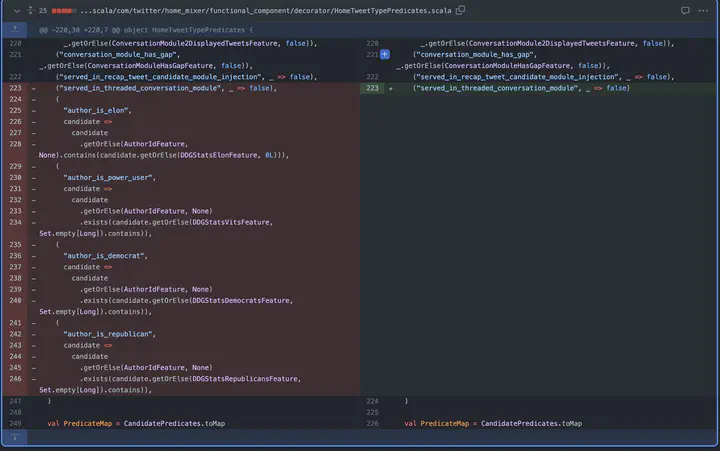This screenshot has height=451, width=720.
Task: Click right line number 220
Action: coord(372,44)
